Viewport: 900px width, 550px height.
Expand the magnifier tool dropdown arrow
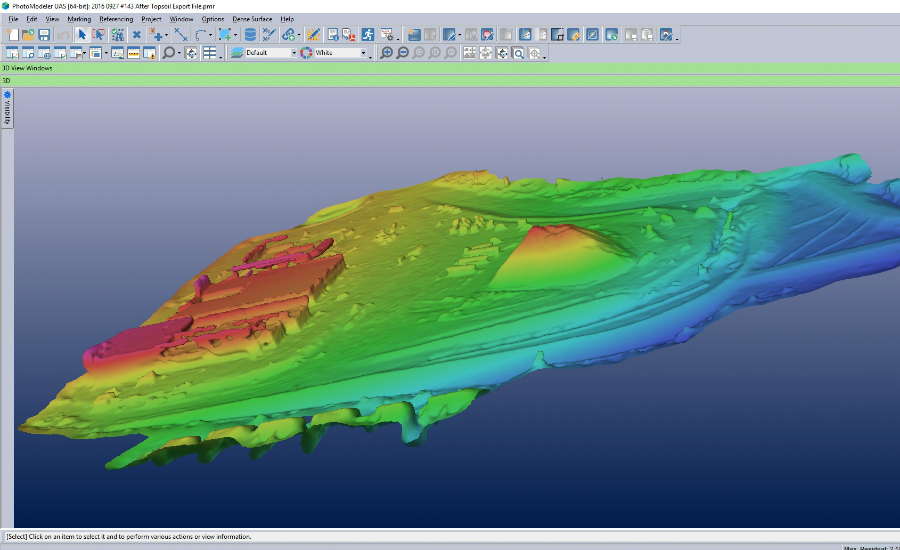tap(177, 53)
